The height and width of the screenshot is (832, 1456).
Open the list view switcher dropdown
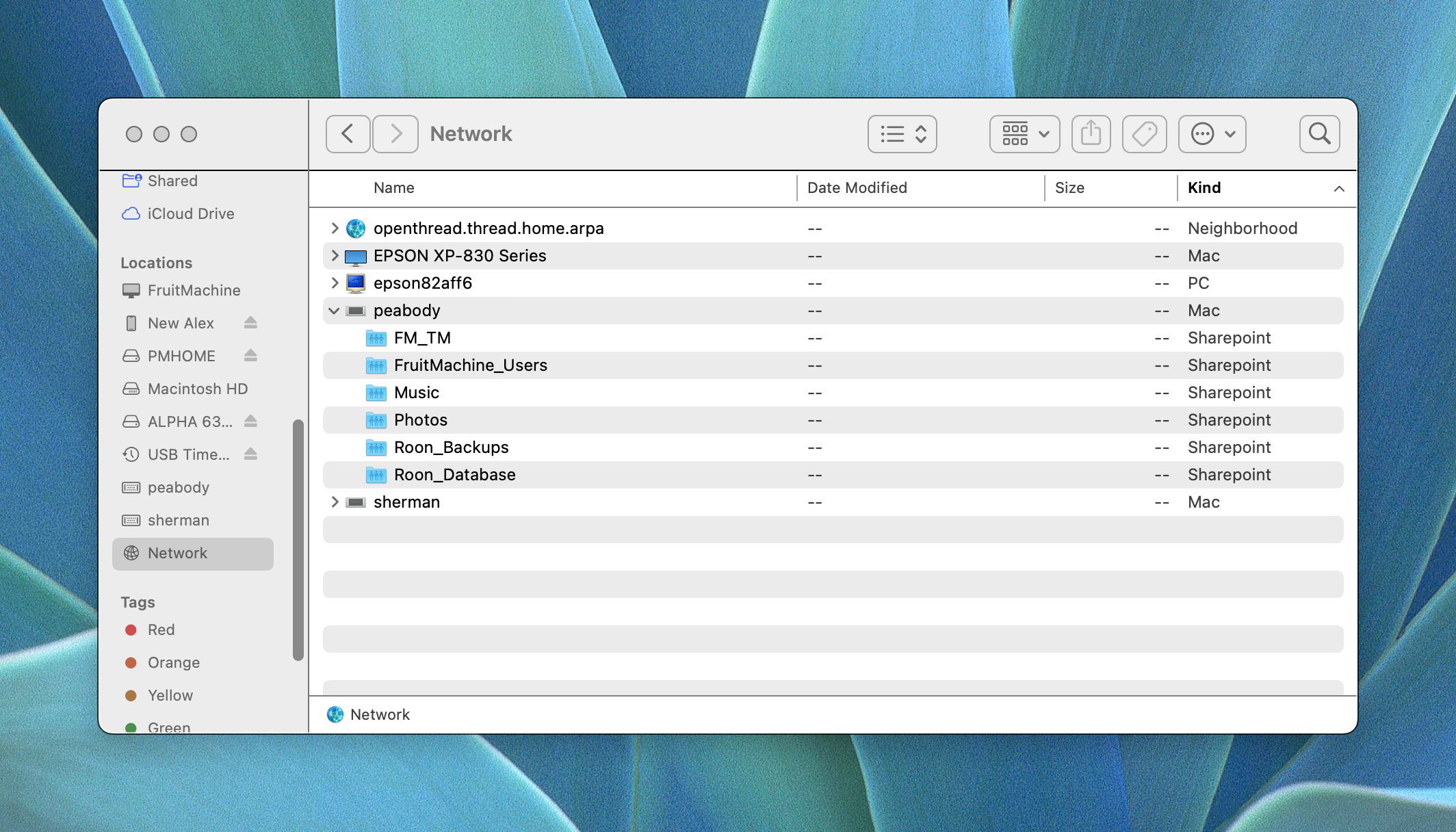click(x=902, y=134)
